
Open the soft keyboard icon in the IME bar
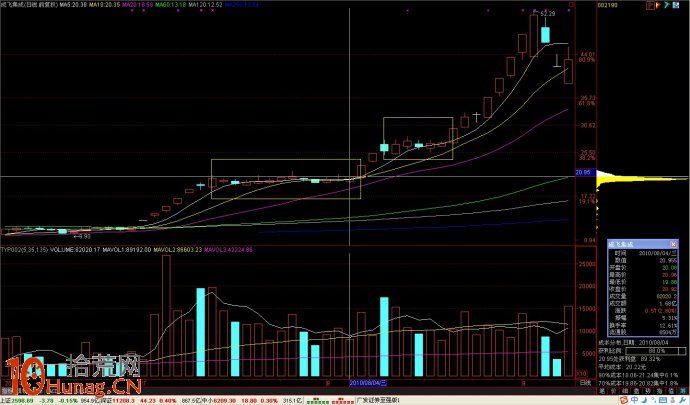point(663,400)
